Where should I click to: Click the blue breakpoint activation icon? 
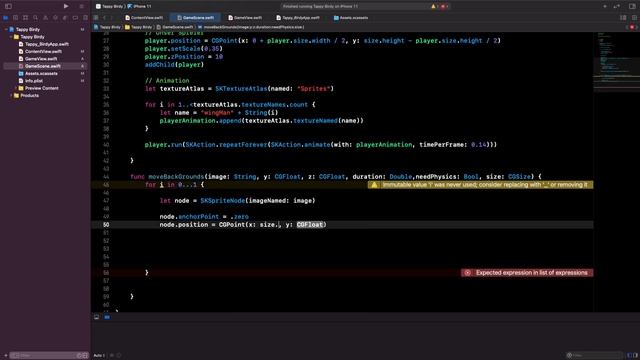[x=107, y=317]
